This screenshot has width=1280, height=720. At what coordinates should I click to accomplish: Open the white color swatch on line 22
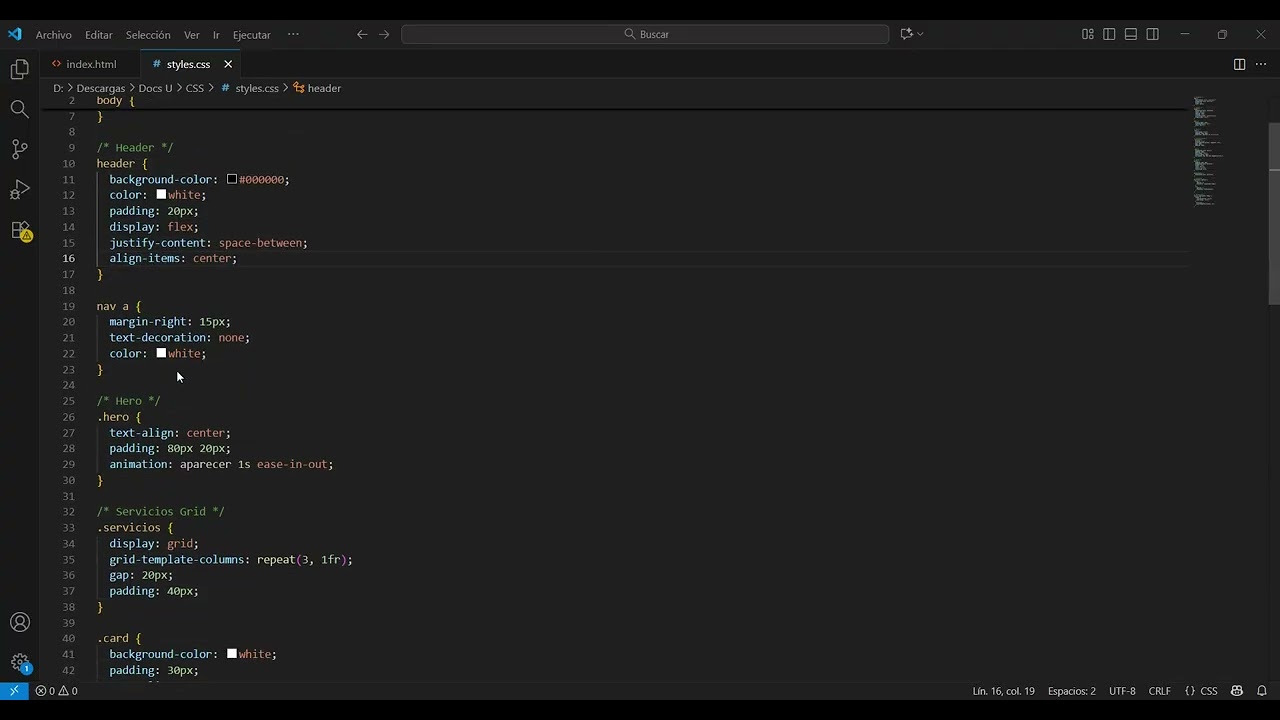click(161, 353)
